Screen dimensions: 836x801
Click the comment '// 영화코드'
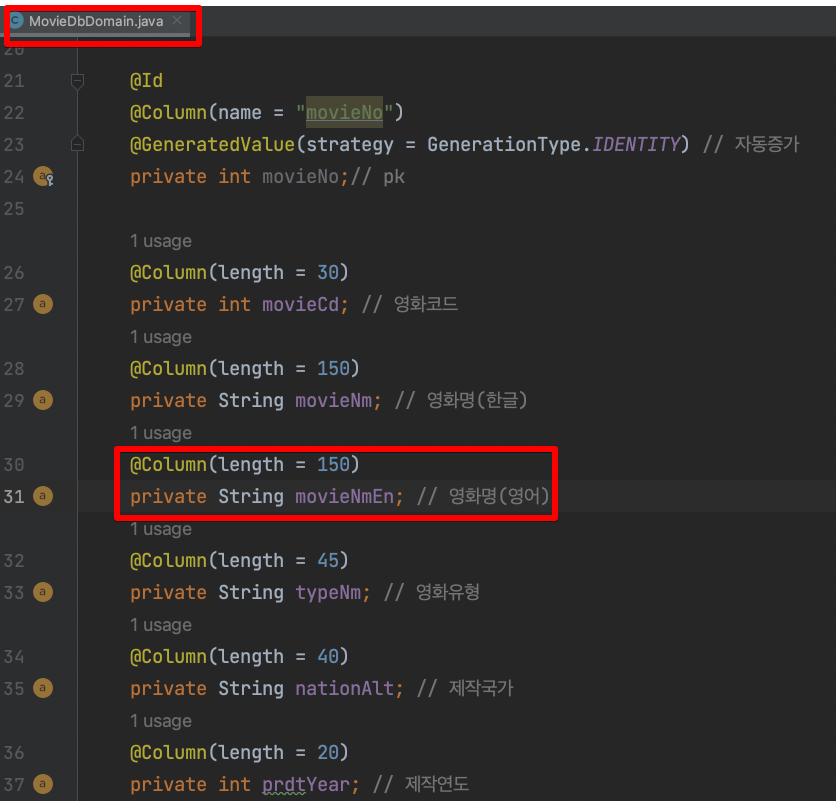pos(409,304)
